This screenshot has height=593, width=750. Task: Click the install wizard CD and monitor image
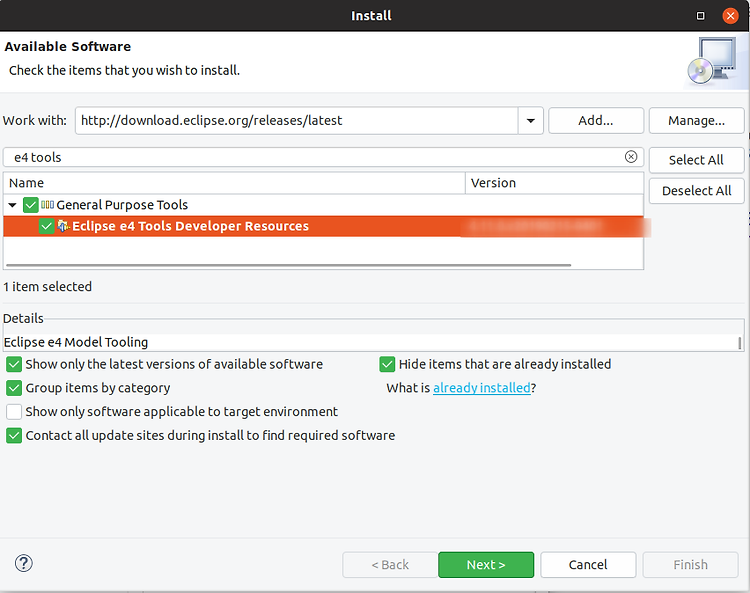click(712, 61)
